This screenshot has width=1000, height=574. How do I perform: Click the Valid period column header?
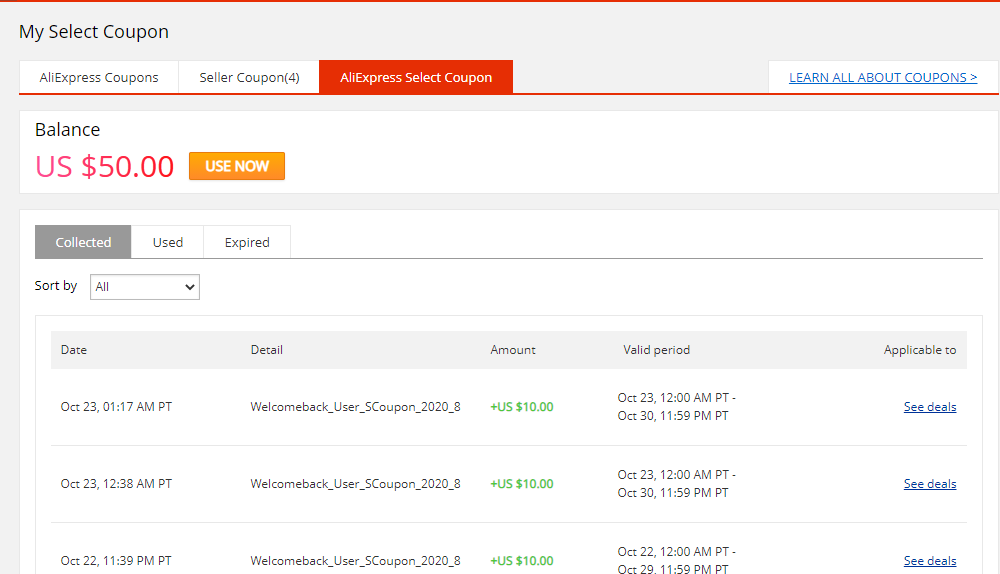pos(656,350)
